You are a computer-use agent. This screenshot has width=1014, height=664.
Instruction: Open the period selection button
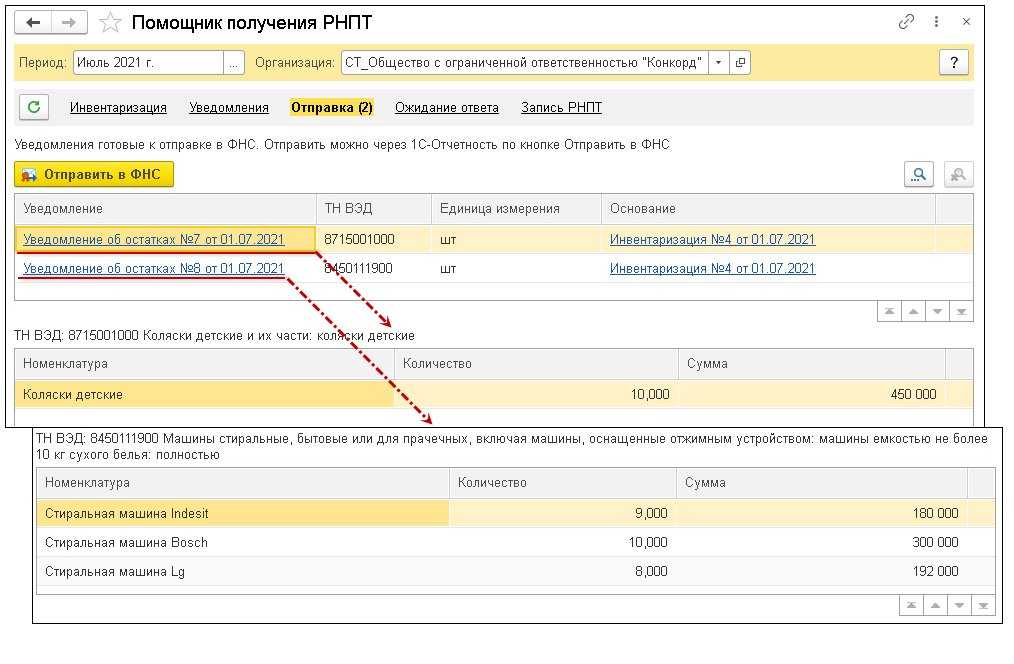pyautogui.click(x=234, y=63)
